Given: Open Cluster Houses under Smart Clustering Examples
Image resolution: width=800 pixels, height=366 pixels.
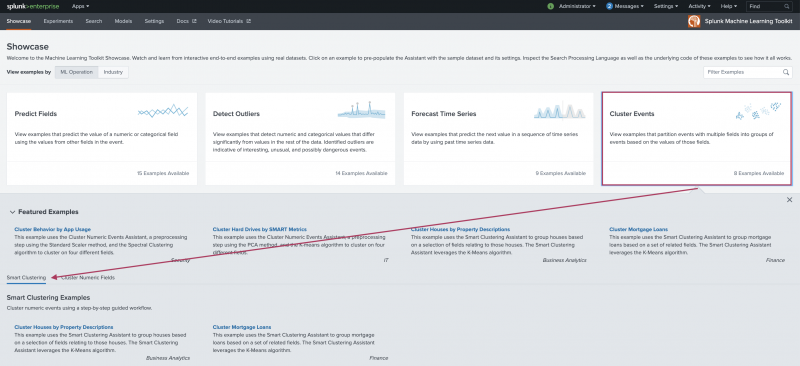Looking at the screenshot, I should tap(64, 327).
